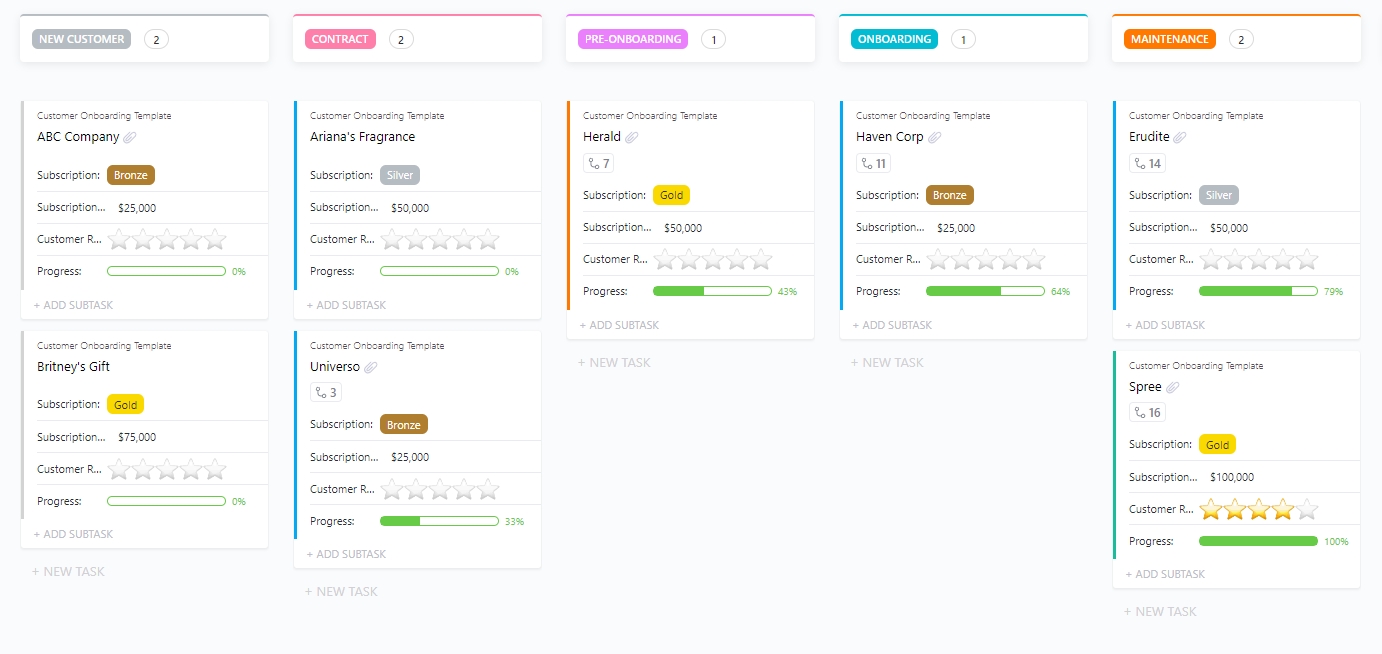The height and width of the screenshot is (654, 1382).
Task: Change the Gold subscription tag on Spree
Action: (x=1217, y=443)
